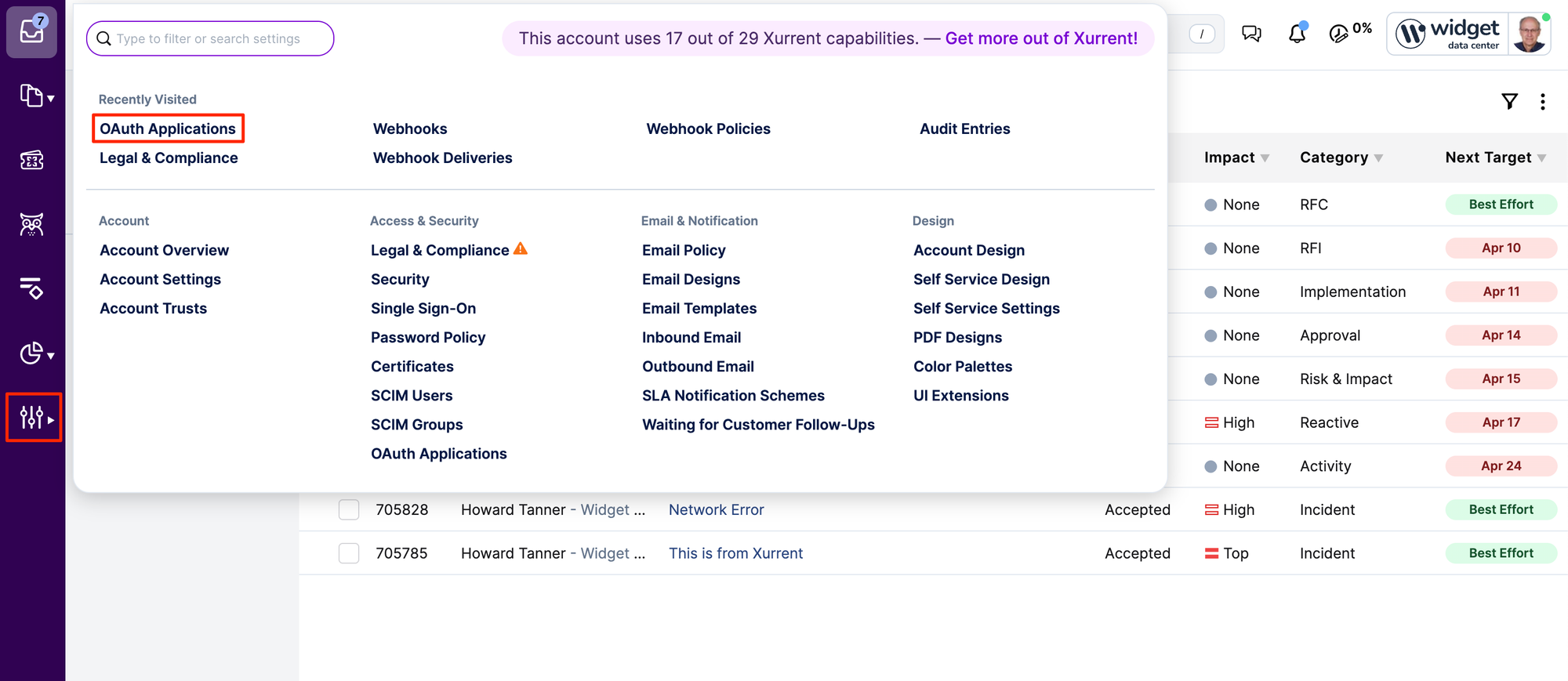
Task: Open the inbox icon with badge 7
Action: click(x=31, y=31)
